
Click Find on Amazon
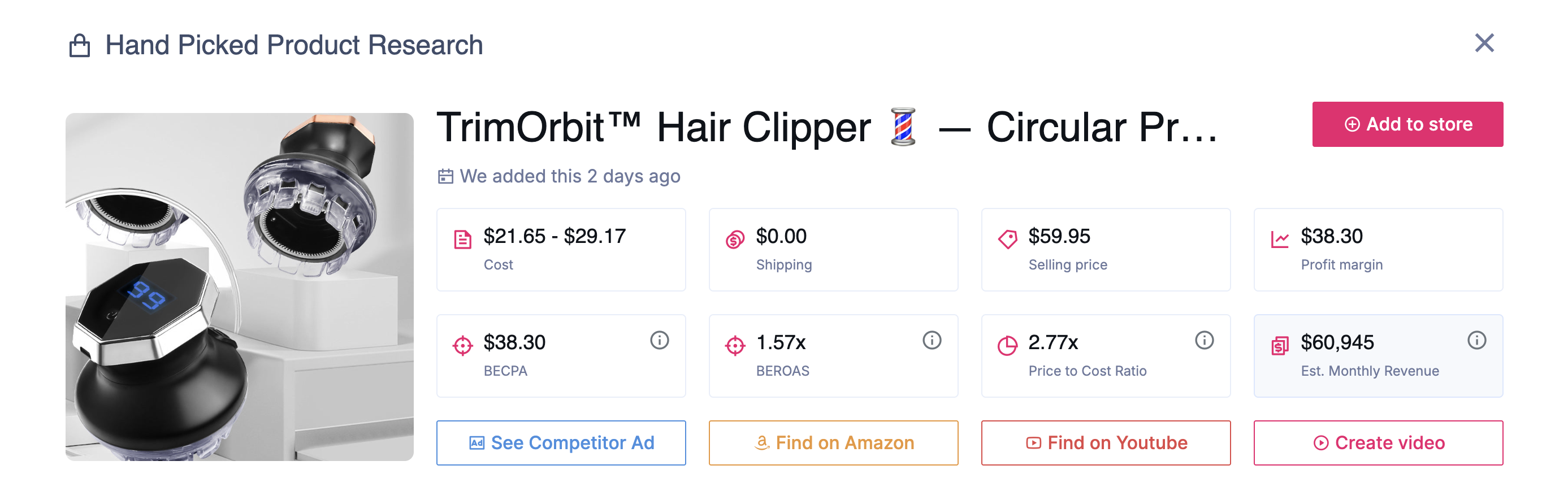tap(833, 442)
